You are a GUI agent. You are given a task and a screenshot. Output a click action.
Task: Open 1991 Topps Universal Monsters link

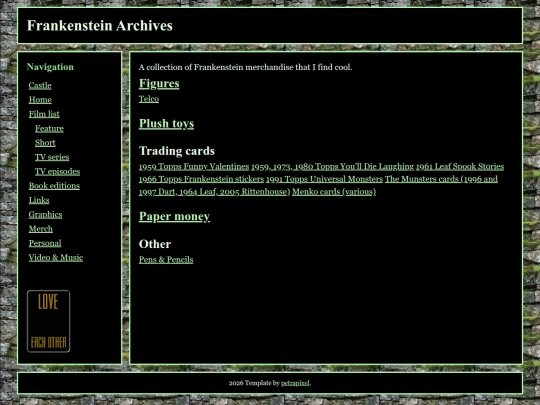click(324, 179)
